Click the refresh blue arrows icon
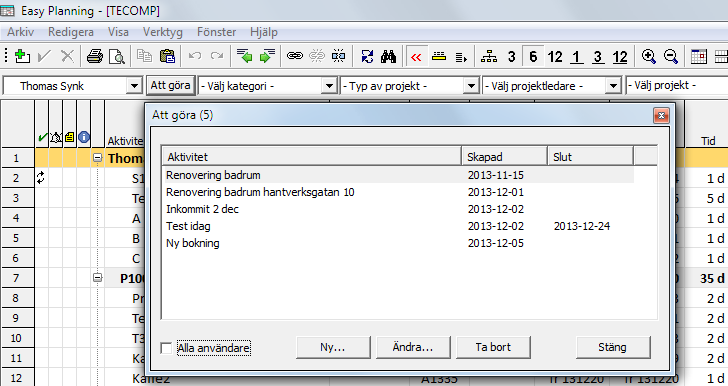 (367, 56)
